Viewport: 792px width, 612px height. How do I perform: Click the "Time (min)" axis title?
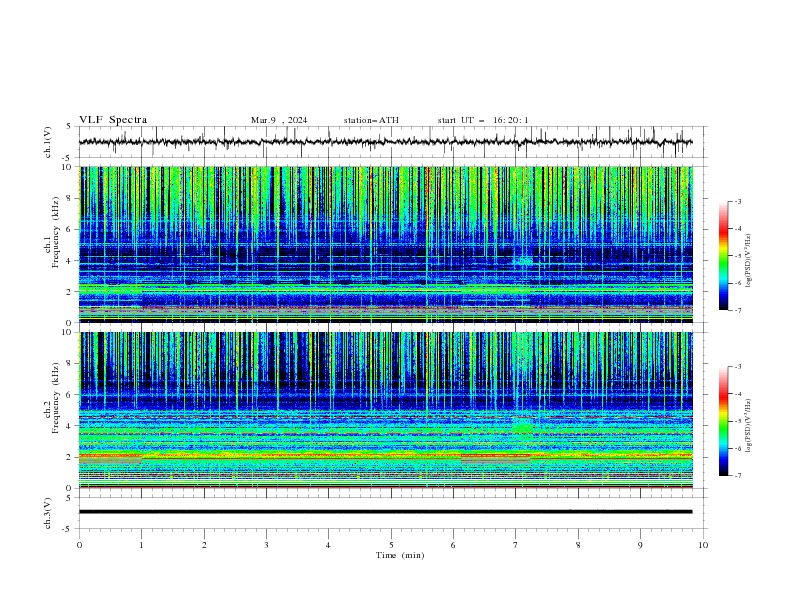pos(400,555)
